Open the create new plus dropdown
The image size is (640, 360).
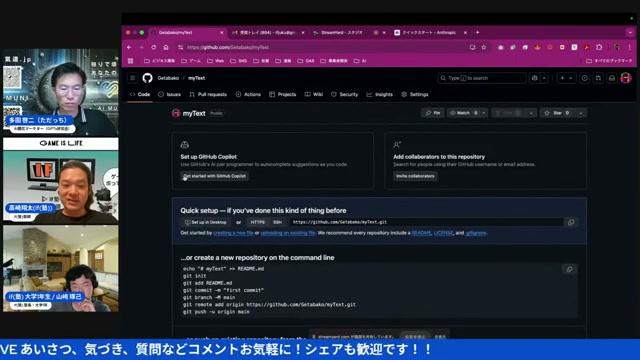point(566,78)
